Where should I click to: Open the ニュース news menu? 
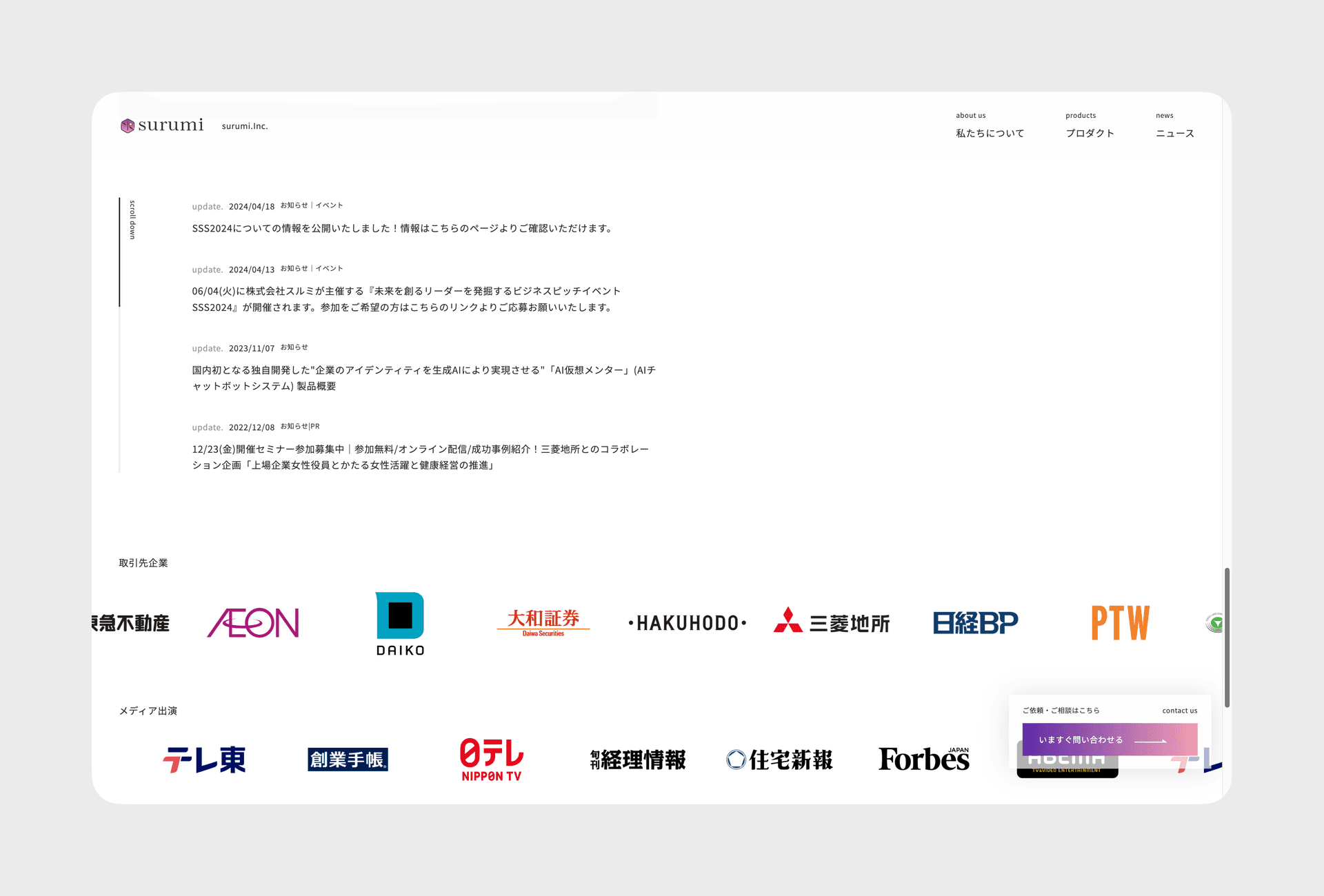[1175, 125]
